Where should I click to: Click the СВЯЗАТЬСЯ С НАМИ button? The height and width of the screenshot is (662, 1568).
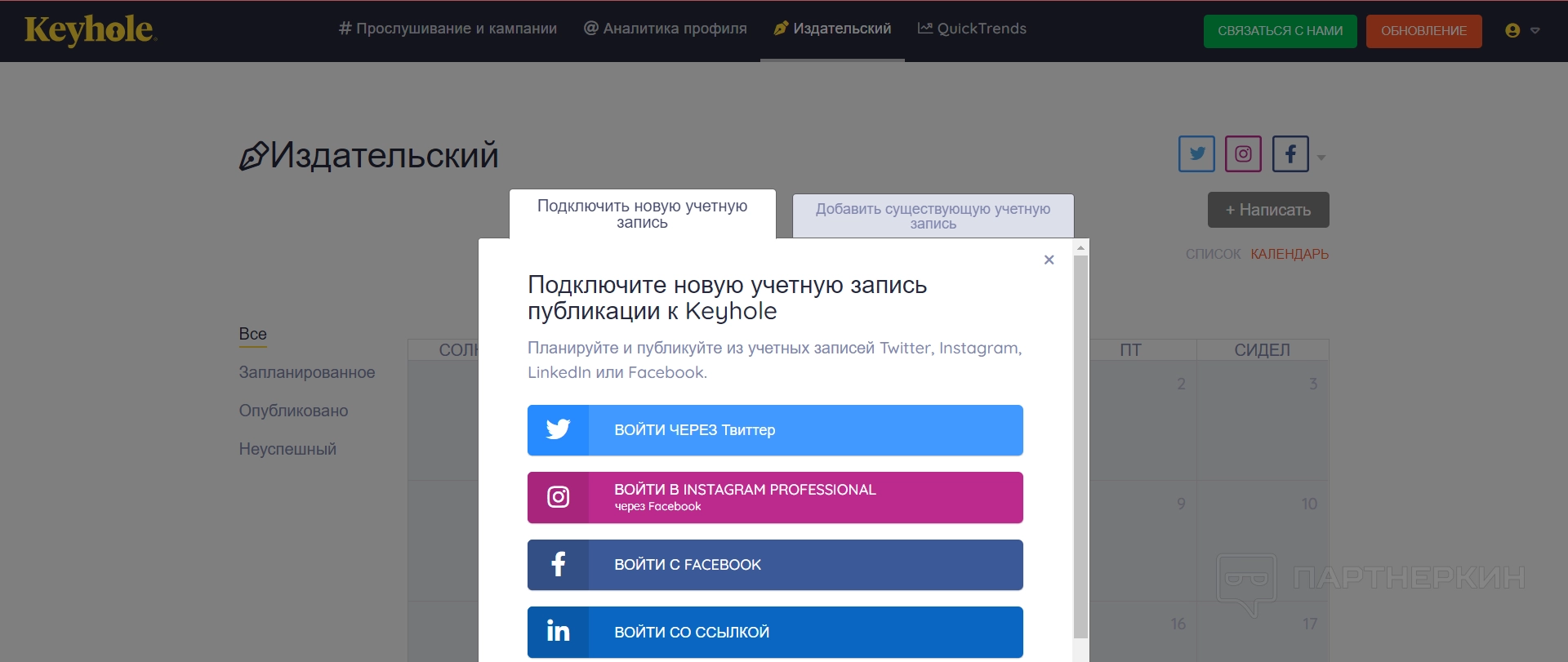[x=1280, y=31]
